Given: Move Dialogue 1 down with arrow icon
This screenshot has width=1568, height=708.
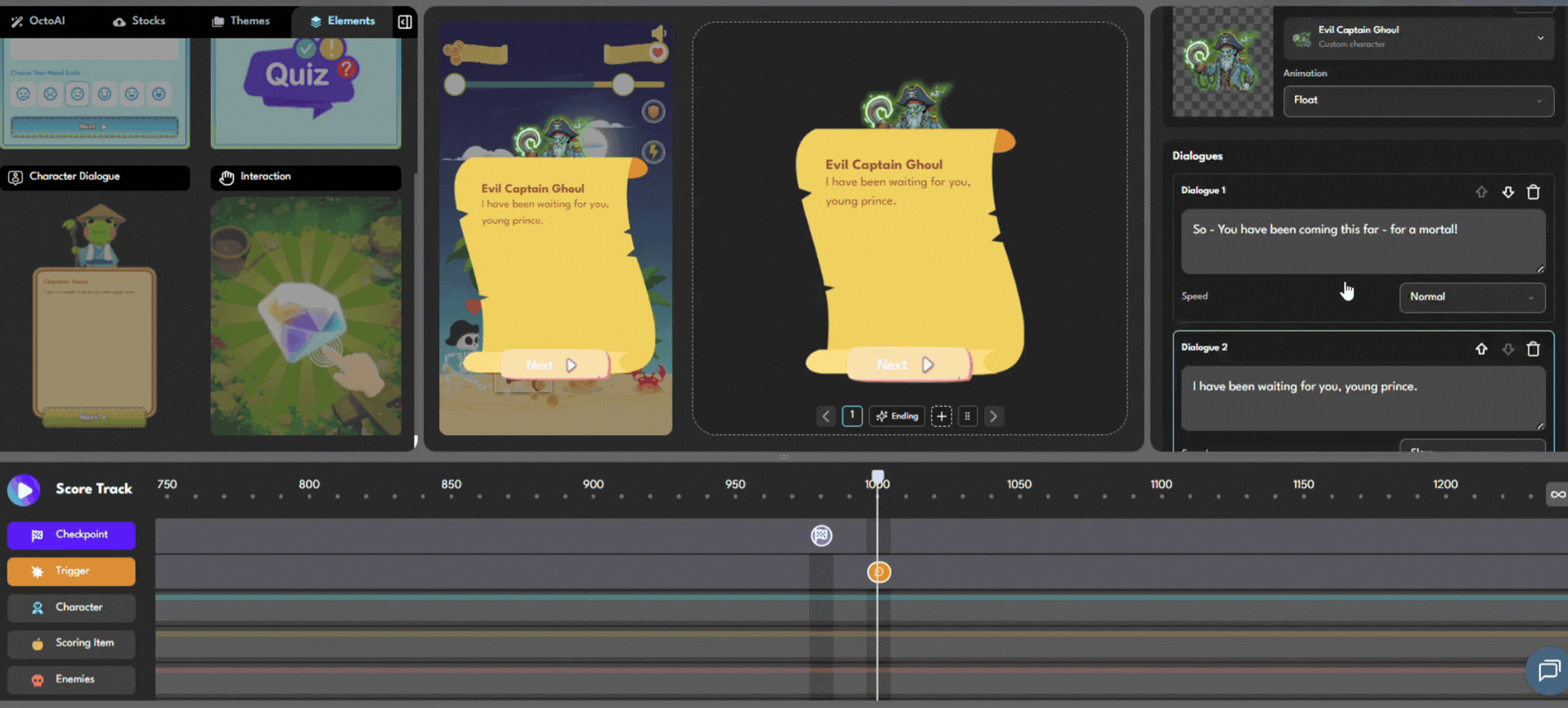Looking at the screenshot, I should [1507, 192].
